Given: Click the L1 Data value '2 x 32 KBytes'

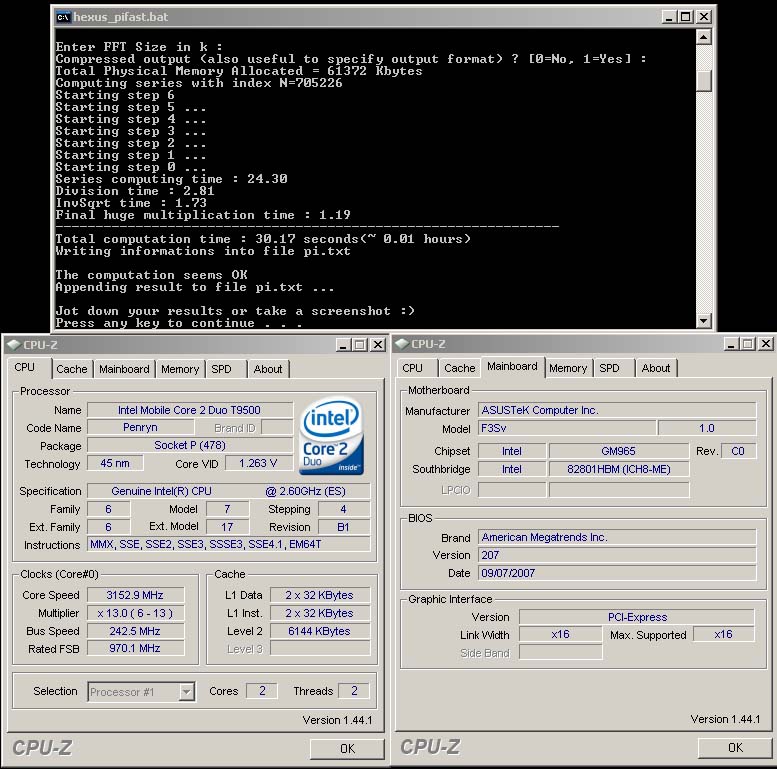Looking at the screenshot, I should pyautogui.click(x=320, y=595).
